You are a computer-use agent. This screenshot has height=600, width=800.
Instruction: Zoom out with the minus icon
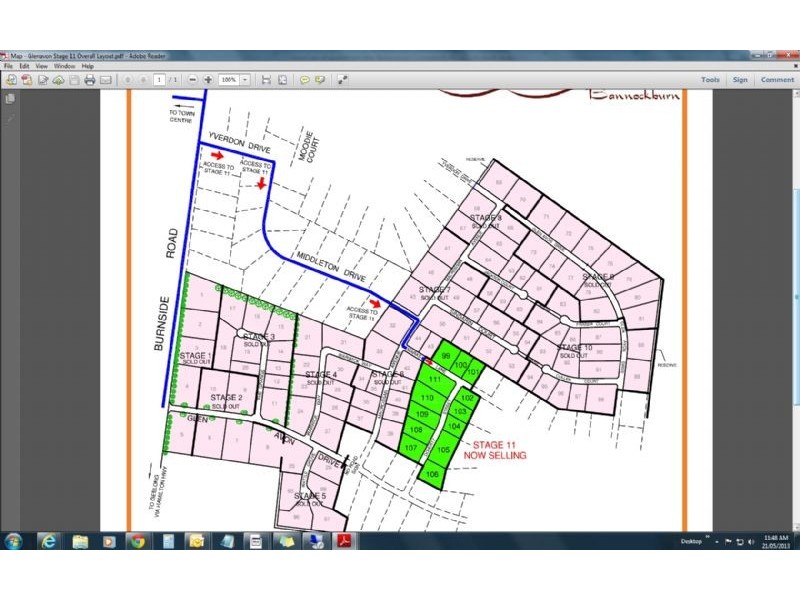pyautogui.click(x=193, y=78)
